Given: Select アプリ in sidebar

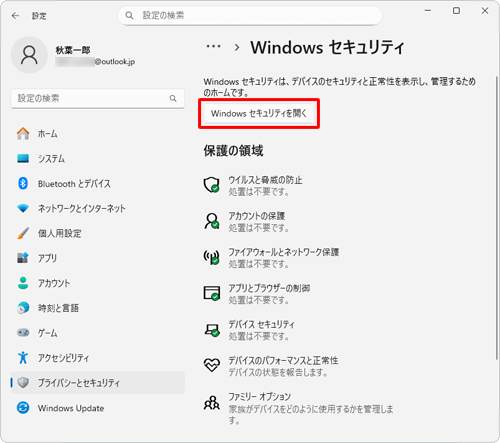Looking at the screenshot, I should [98, 258].
